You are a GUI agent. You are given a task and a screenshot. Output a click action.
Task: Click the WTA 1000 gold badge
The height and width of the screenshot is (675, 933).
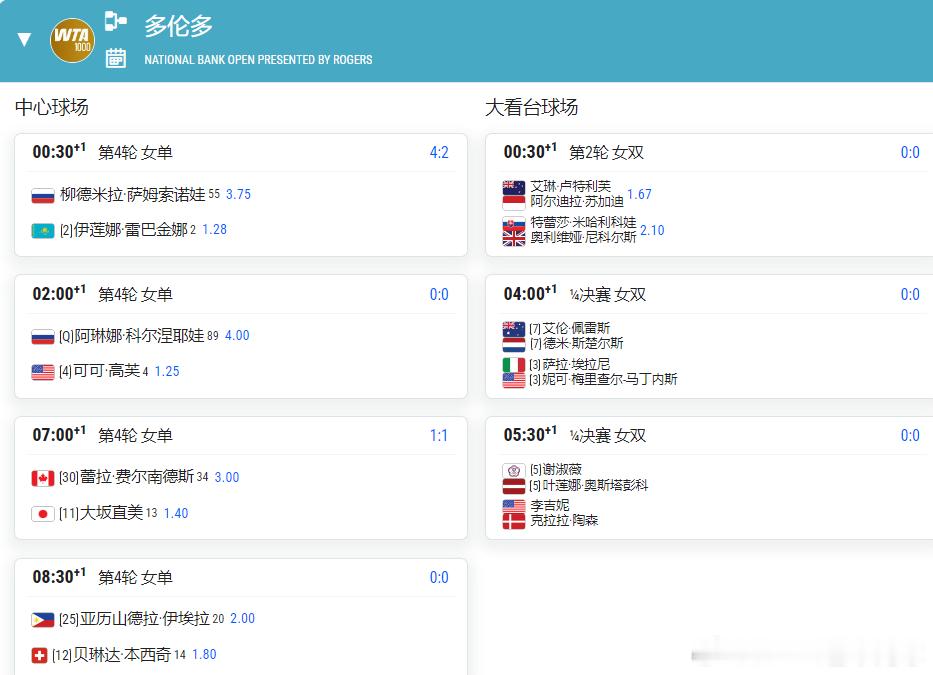[72, 40]
